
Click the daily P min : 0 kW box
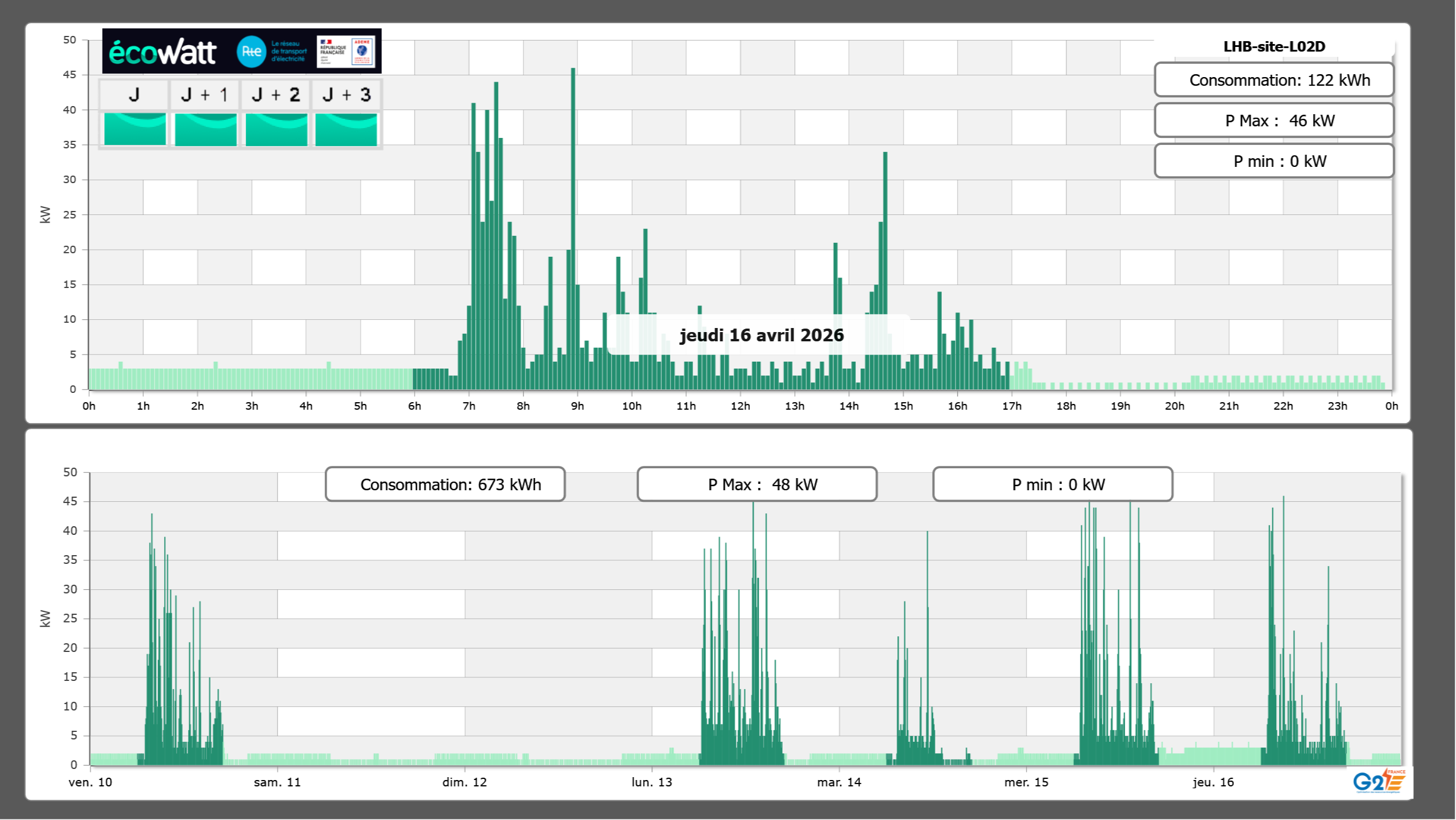[1274, 161]
